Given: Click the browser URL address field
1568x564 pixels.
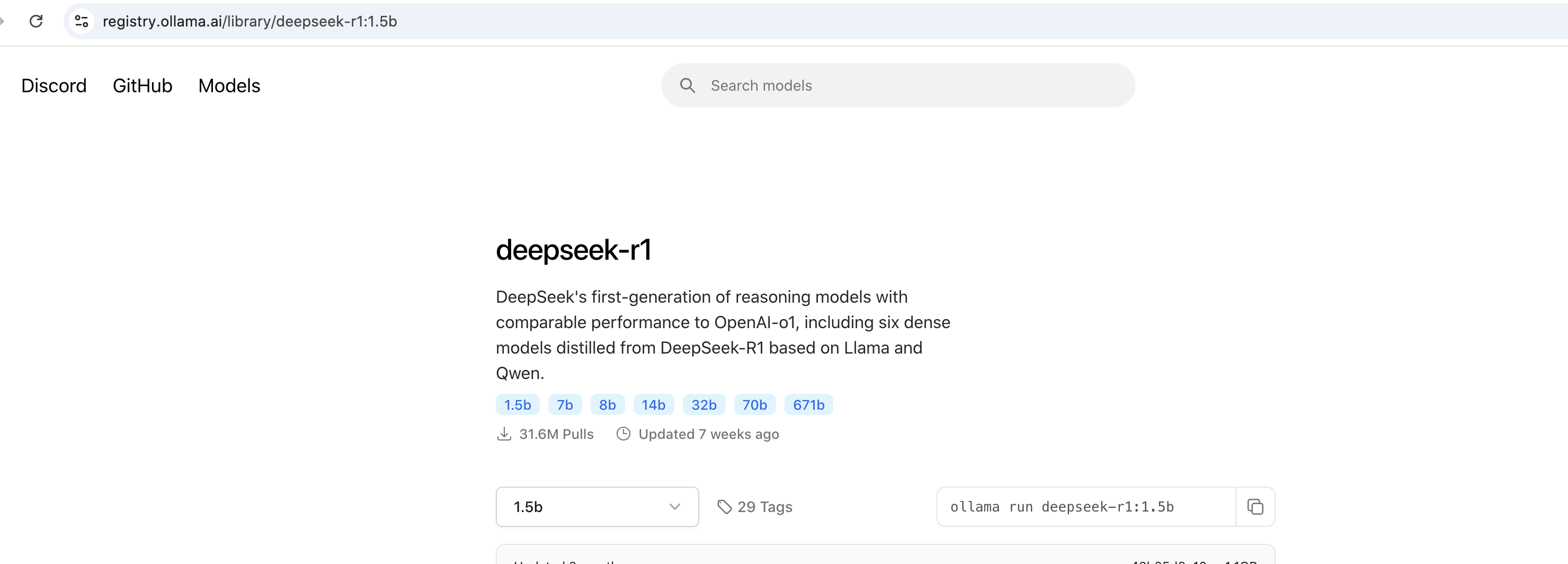Looking at the screenshot, I should (x=816, y=21).
